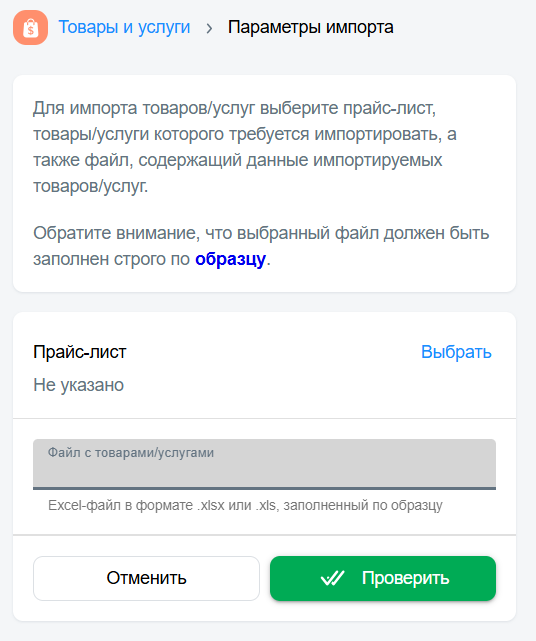Viewport: 536px width, 641px height.
Task: Click the green Проверить button text
Action: pos(406,578)
